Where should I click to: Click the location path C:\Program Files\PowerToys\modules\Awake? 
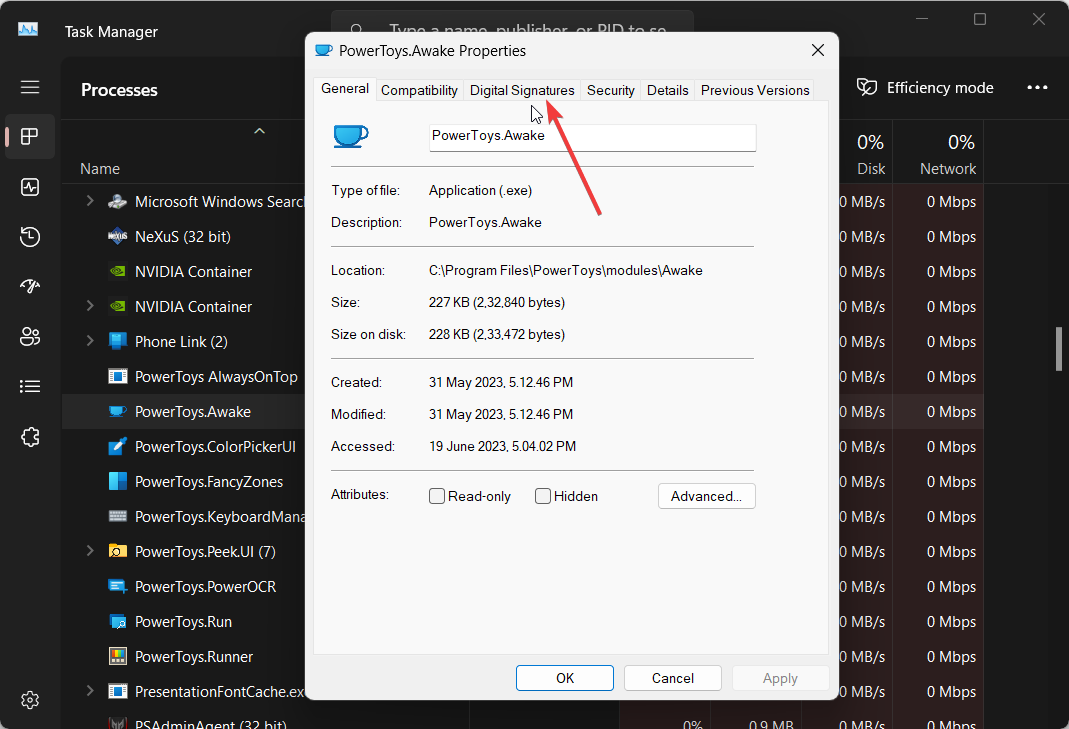coord(565,270)
